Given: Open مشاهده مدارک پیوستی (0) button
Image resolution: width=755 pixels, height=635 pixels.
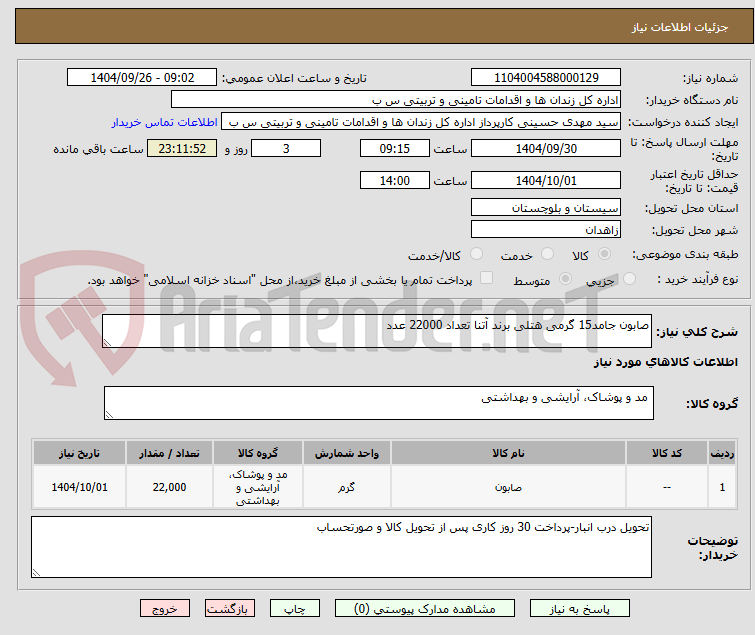Looking at the screenshot, I should coord(425,609).
